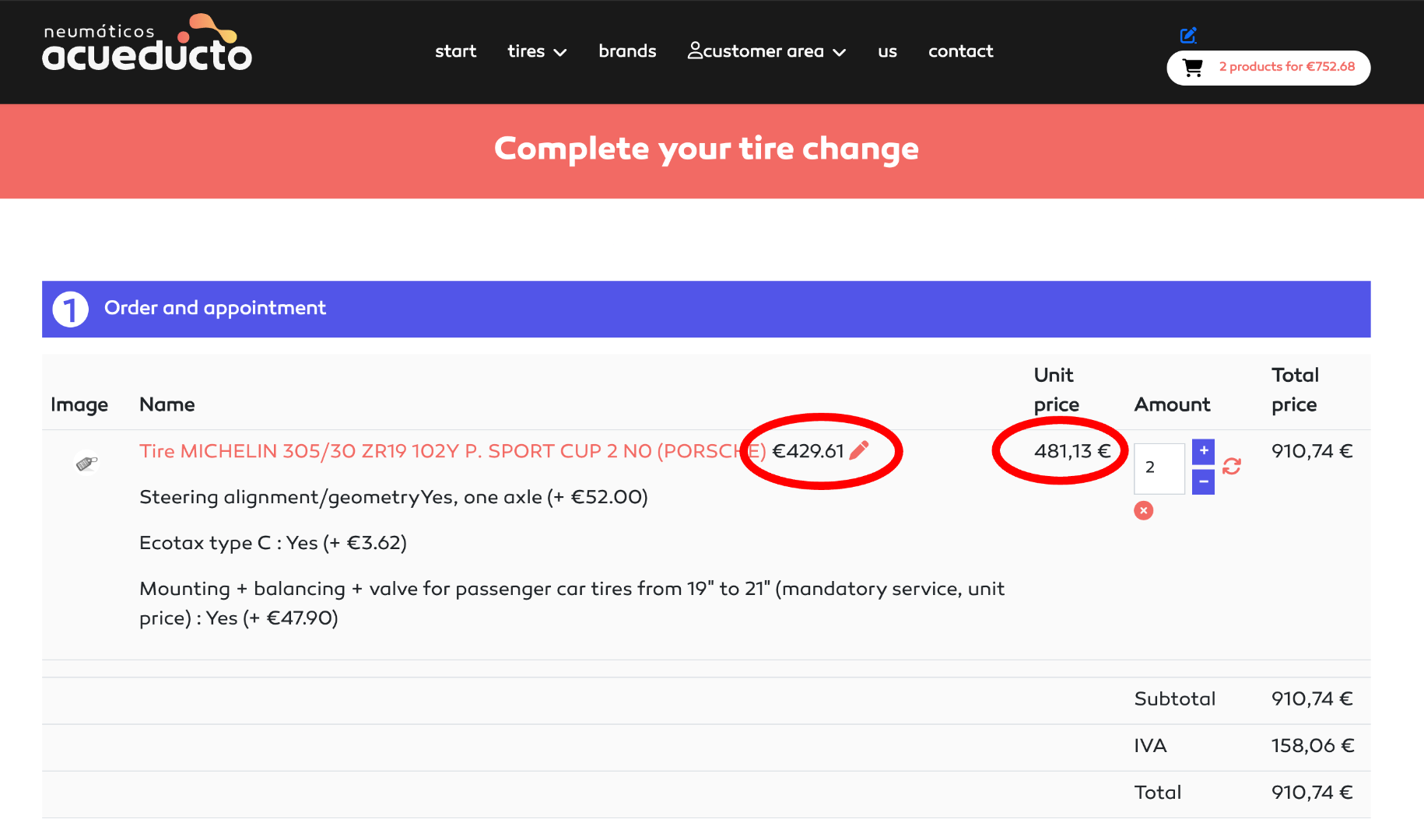Click the amount quantity input field
This screenshot has height=840, width=1424.
pos(1159,467)
